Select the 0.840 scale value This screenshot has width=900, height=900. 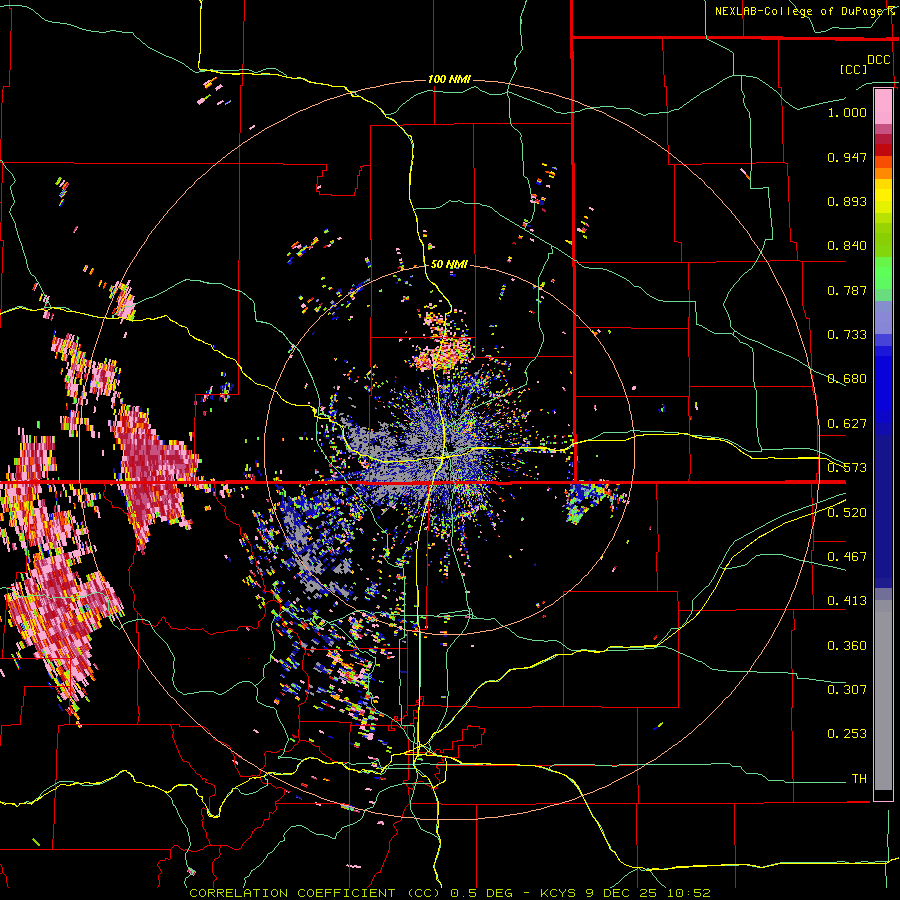click(847, 246)
